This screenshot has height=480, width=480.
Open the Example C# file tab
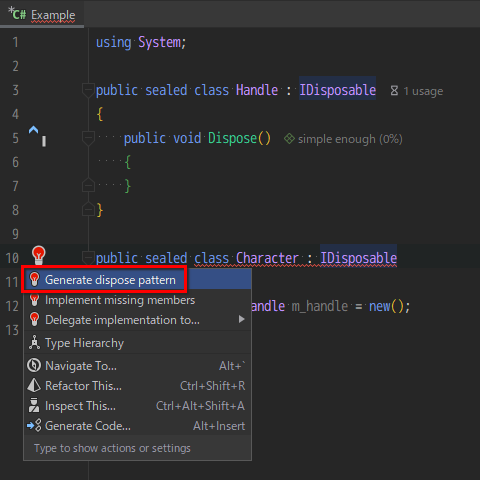(x=42, y=15)
